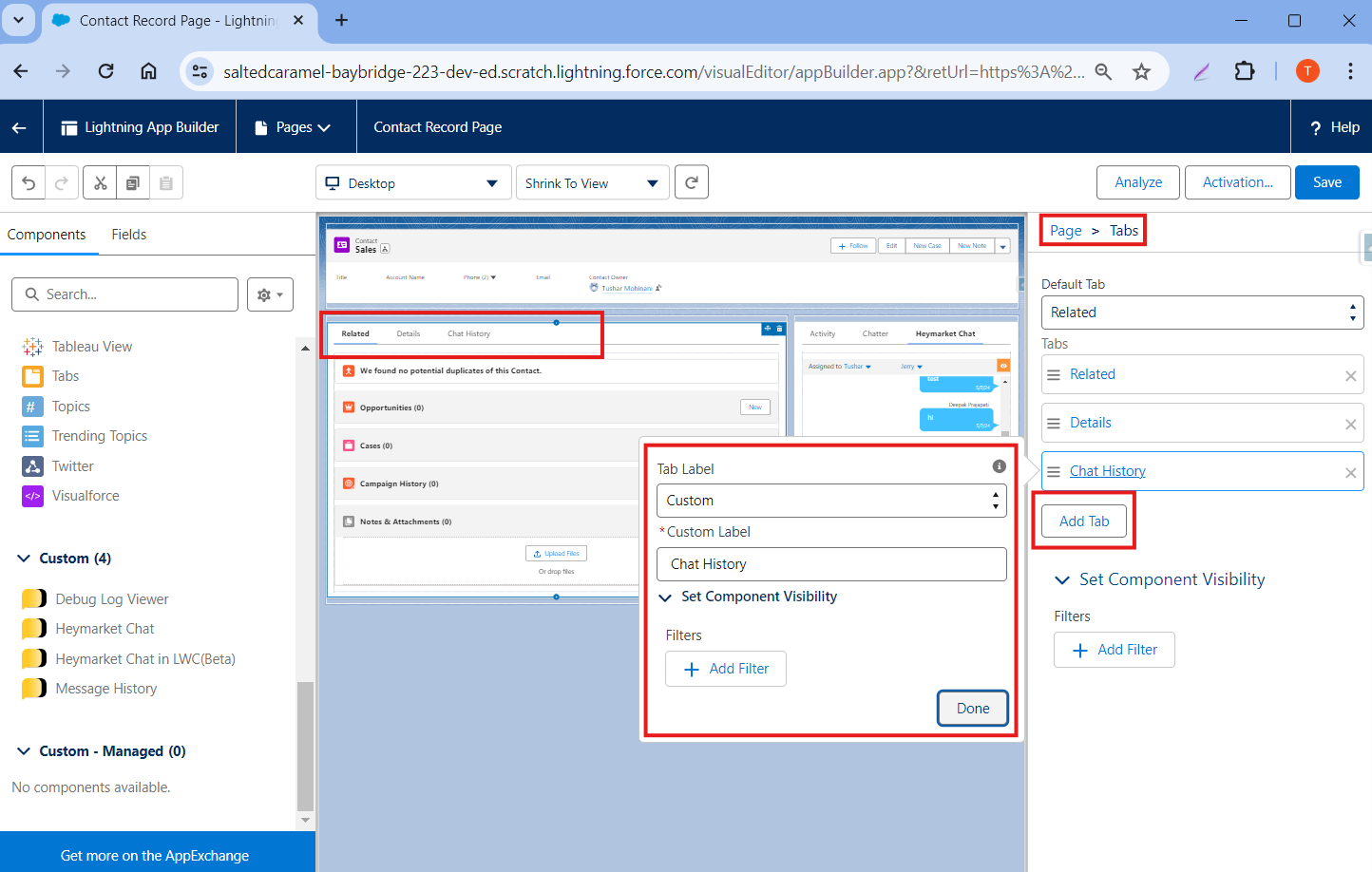Image resolution: width=1372 pixels, height=872 pixels.
Task: Select the Visualforce component
Action: (x=70, y=496)
